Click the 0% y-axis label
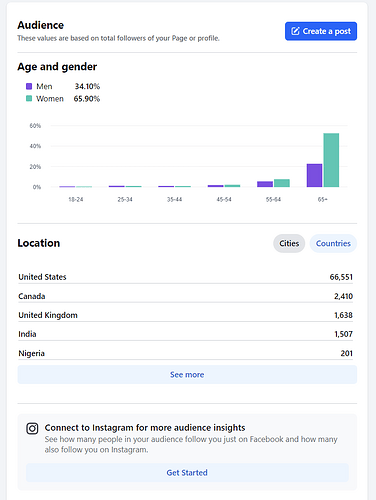This screenshot has height=500, width=376. [37, 187]
